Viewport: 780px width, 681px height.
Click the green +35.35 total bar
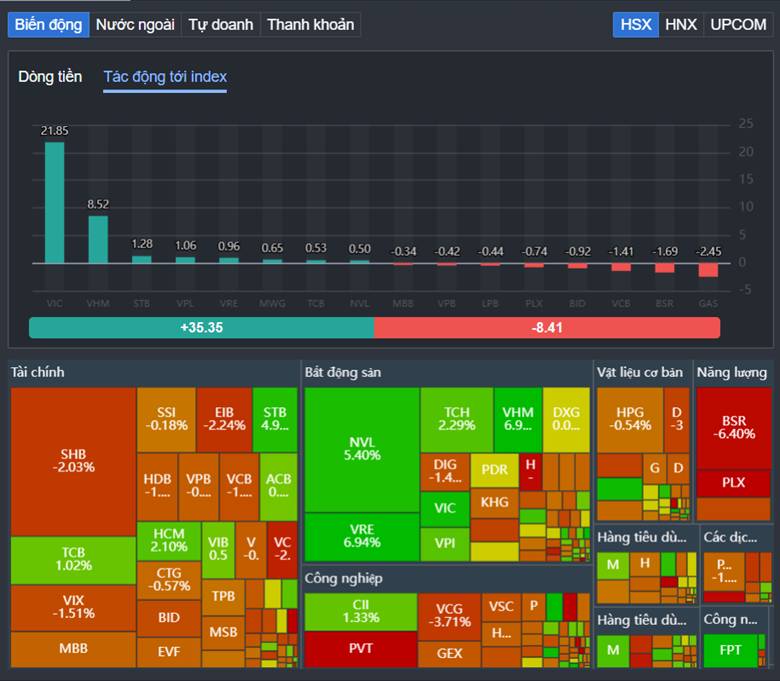[201, 328]
